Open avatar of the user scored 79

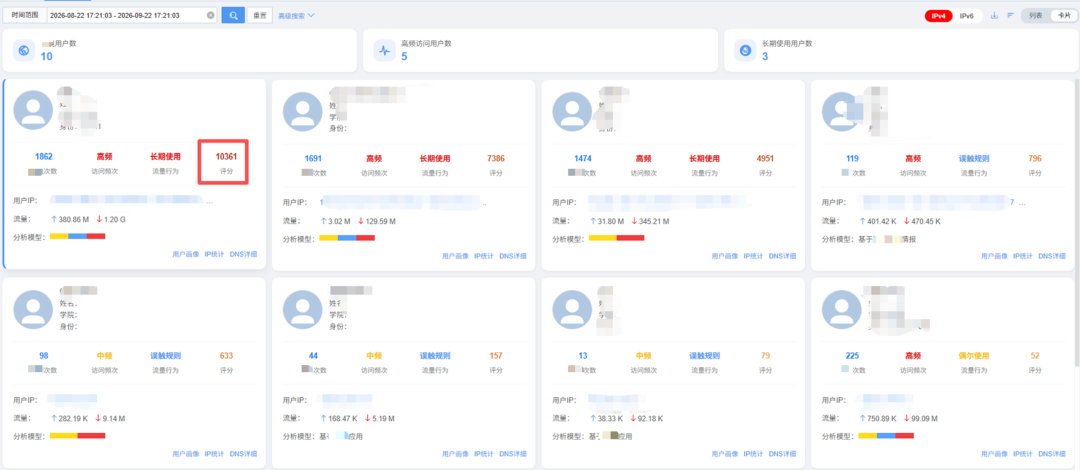coord(572,310)
